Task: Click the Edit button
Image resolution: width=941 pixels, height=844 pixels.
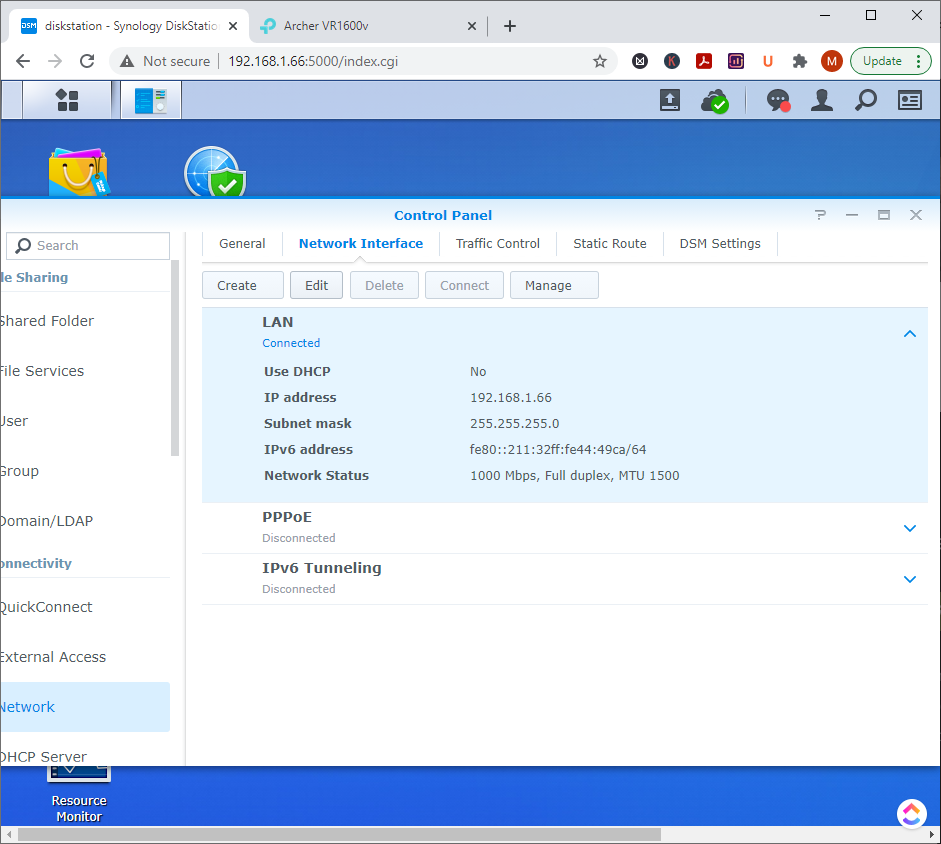Action: [316, 285]
